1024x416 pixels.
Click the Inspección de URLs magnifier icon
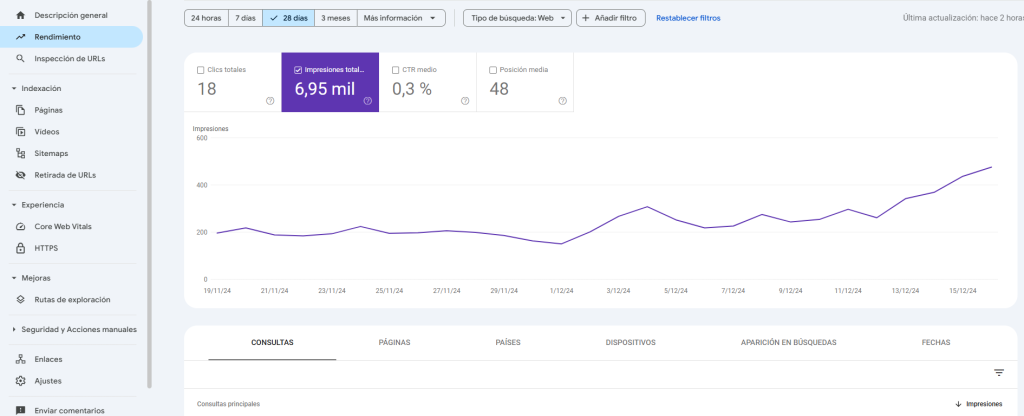coord(20,59)
